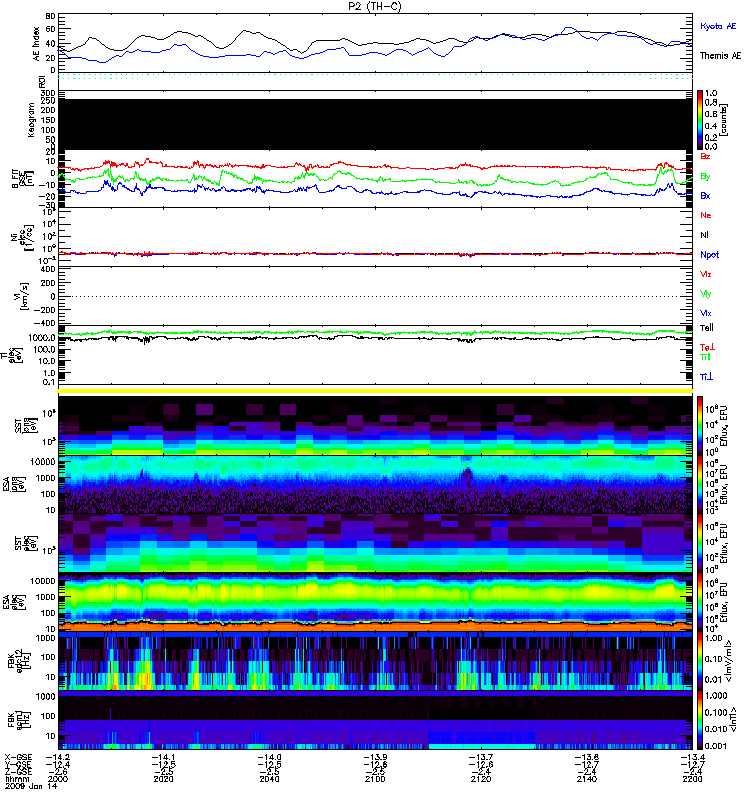750x800 pixels.
Task: Click the SST electron spectrogram panel
Action: coord(375,543)
